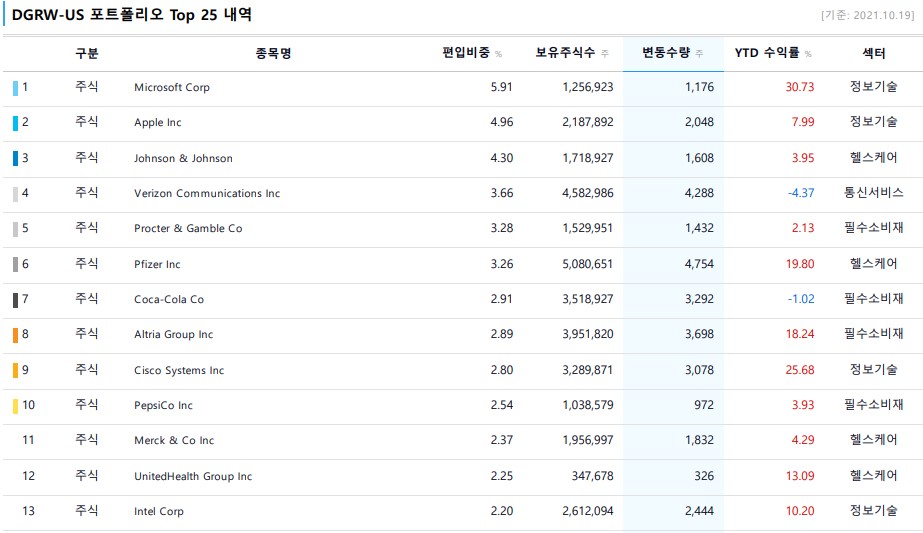Open UnitedHealth Group Inc entry
923x533 pixels.
193,476
